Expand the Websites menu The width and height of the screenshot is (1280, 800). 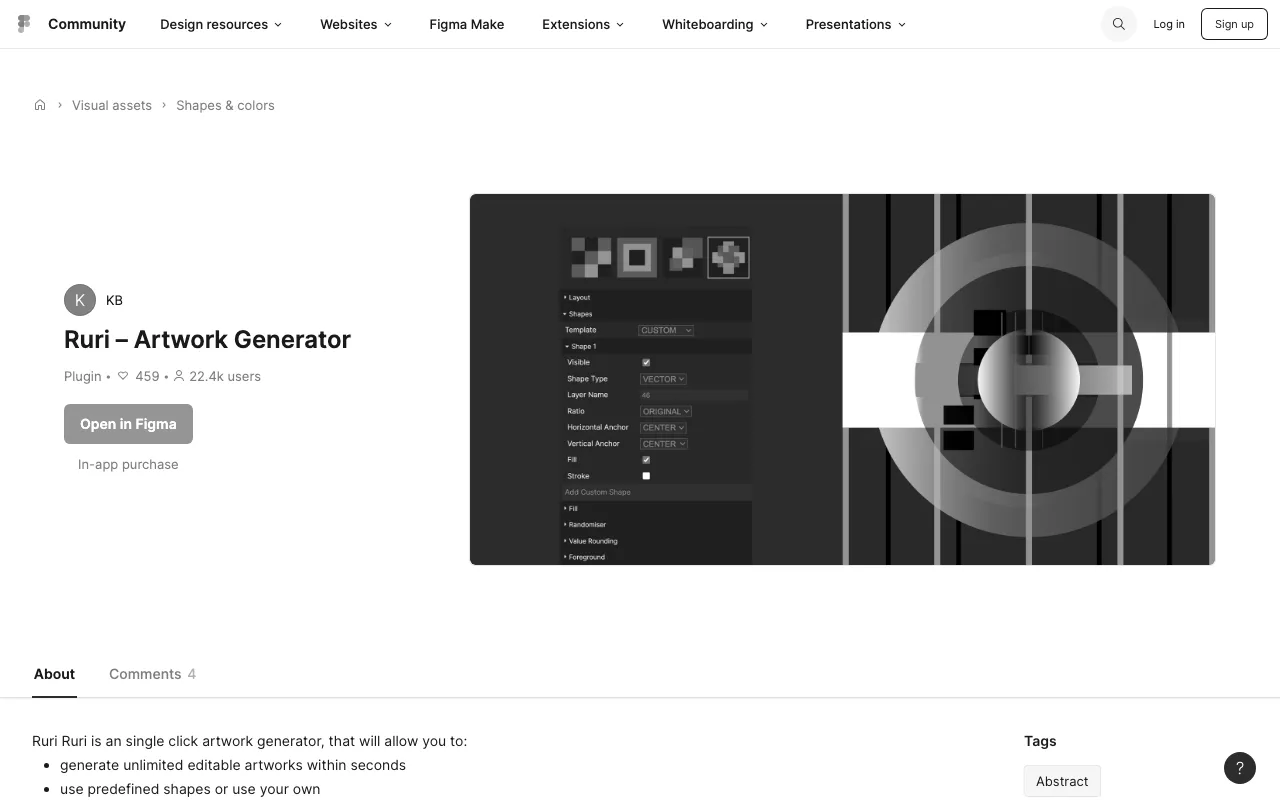pos(356,24)
